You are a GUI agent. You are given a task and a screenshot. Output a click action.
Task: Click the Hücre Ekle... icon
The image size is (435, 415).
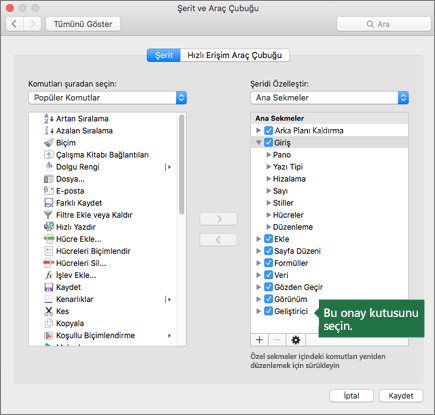(x=49, y=239)
